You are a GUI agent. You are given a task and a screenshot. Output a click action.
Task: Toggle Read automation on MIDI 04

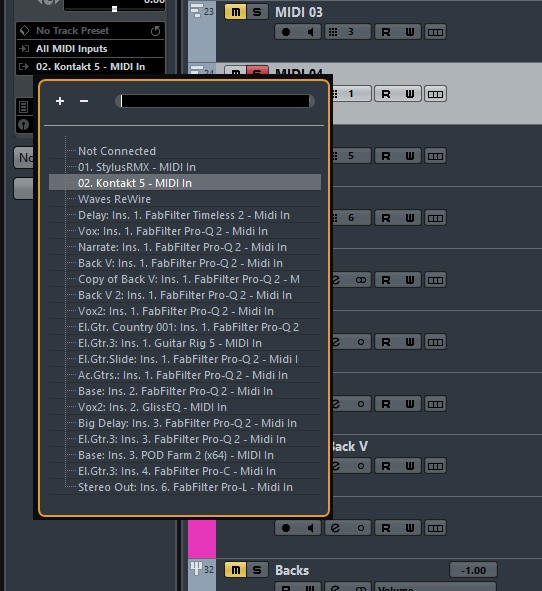pos(386,94)
